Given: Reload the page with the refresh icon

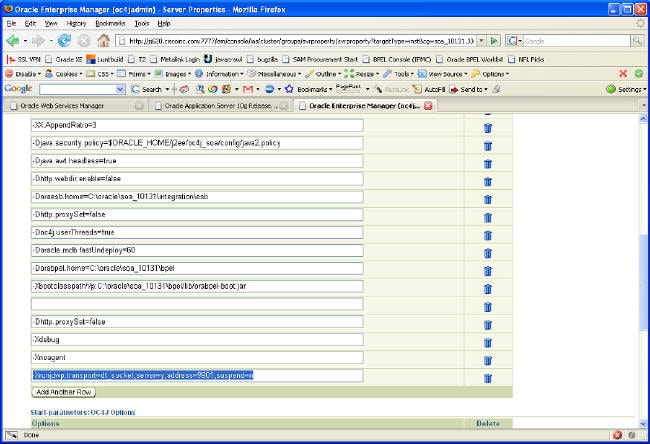Looking at the screenshot, I should (65, 41).
